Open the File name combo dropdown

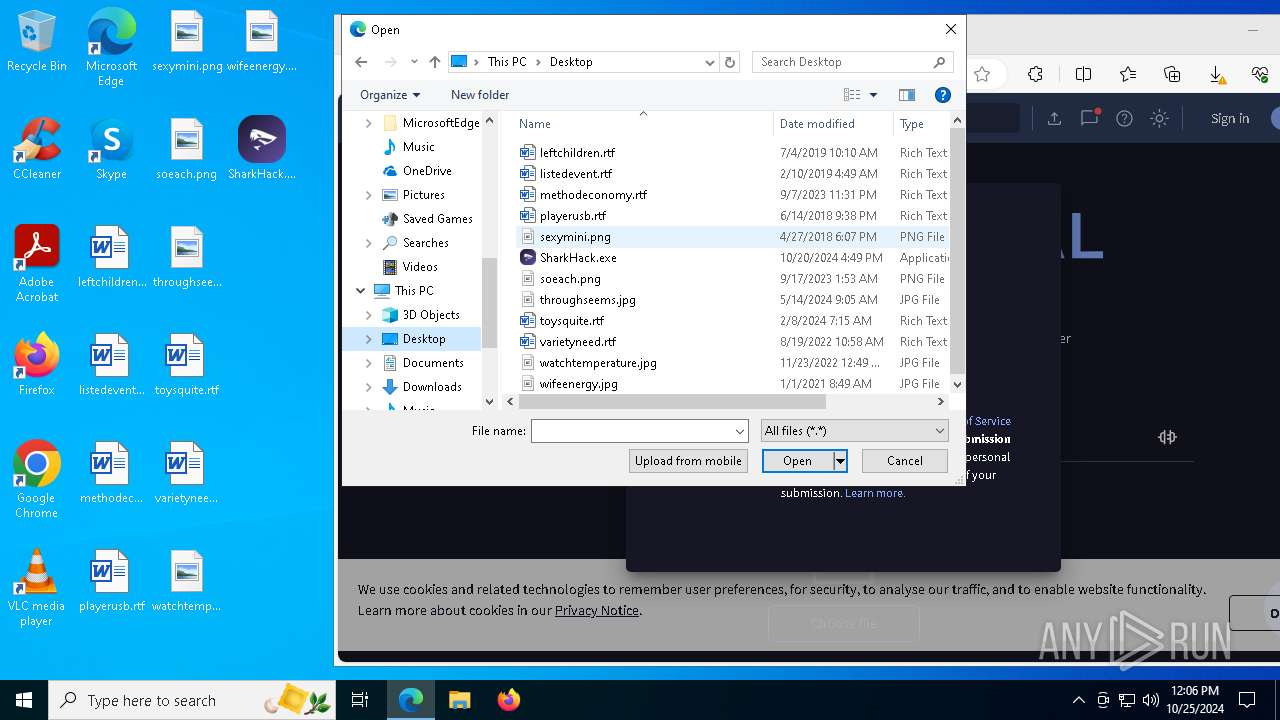pyautogui.click(x=740, y=431)
